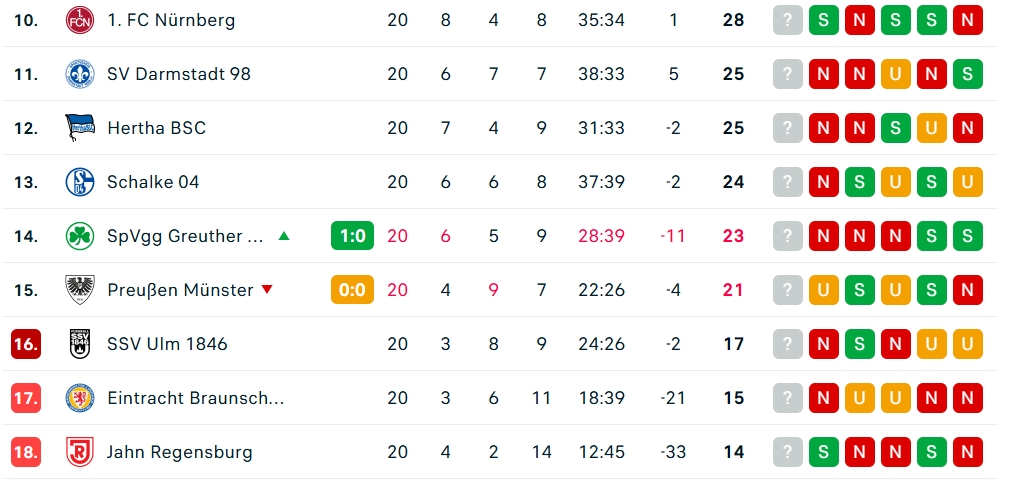The height and width of the screenshot is (480, 1009).
Task: Click Nürnberg's grey upcoming match question mark
Action: coord(788,20)
